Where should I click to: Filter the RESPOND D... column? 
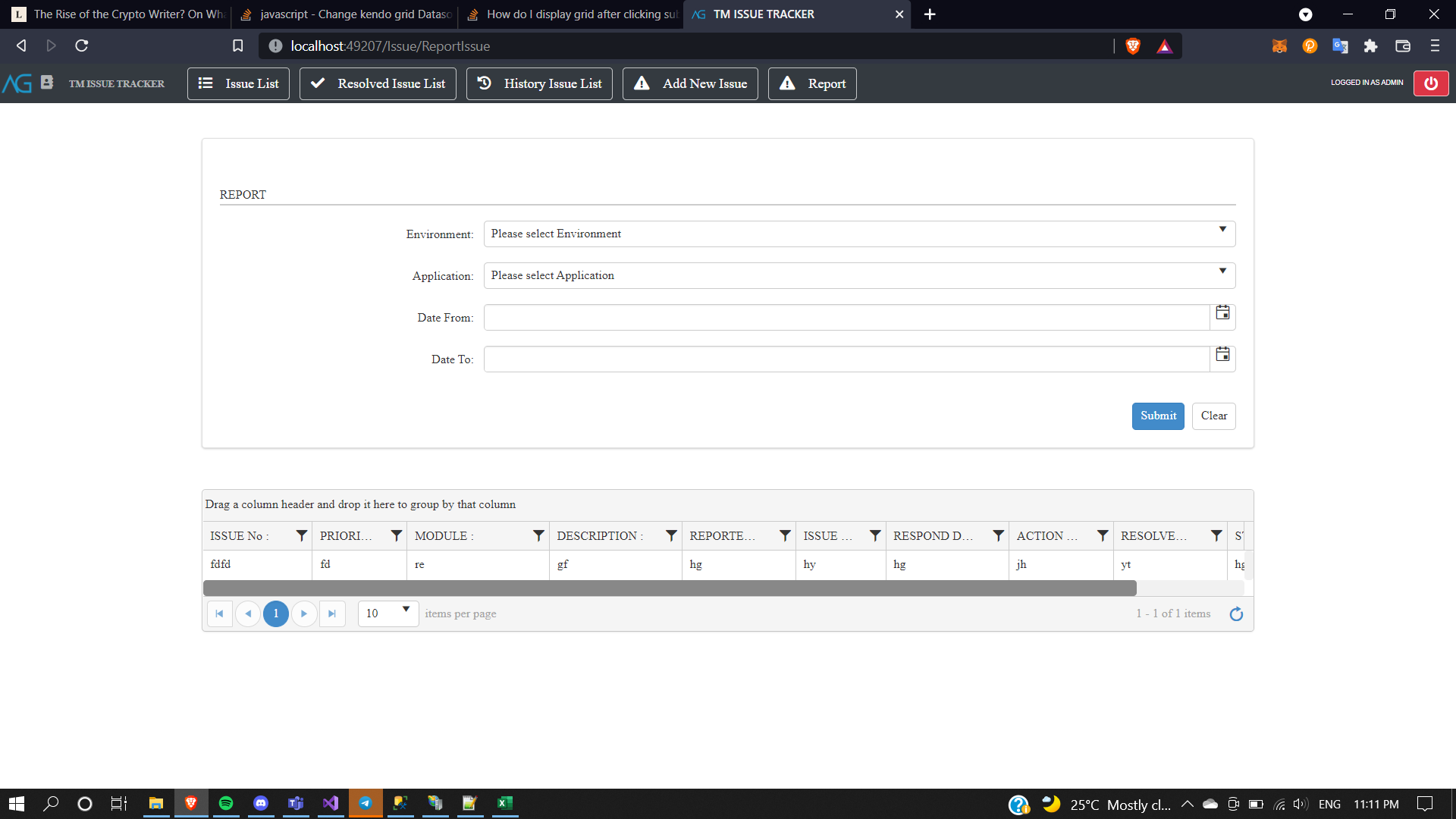coord(998,536)
